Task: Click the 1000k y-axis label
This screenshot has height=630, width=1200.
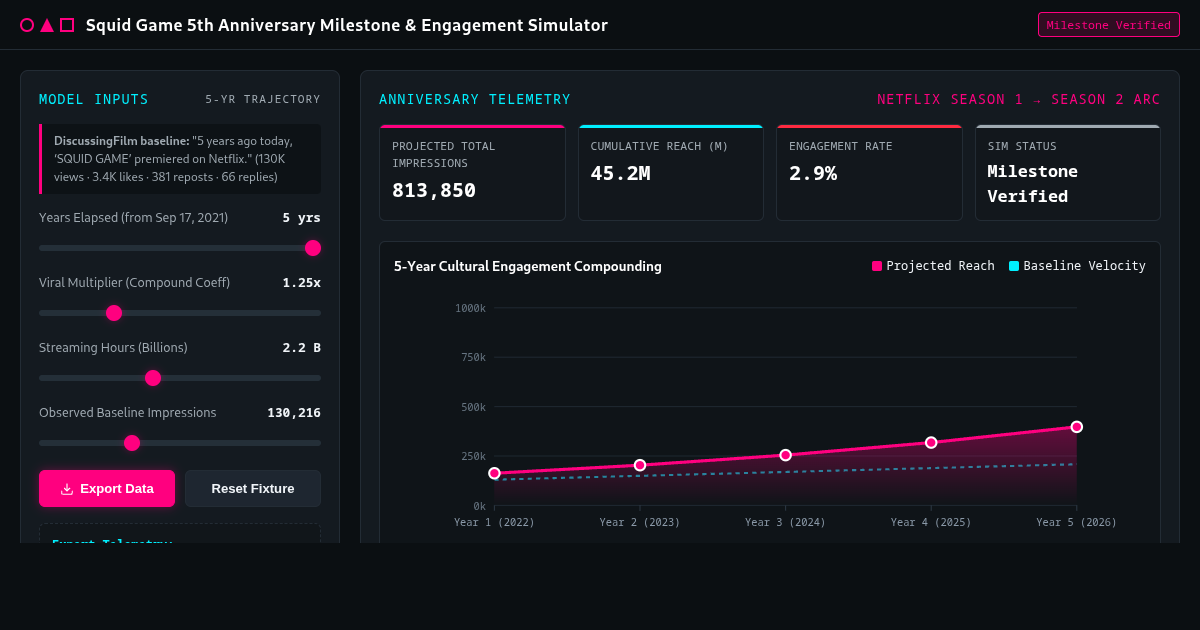Action: pyautogui.click(x=470, y=308)
